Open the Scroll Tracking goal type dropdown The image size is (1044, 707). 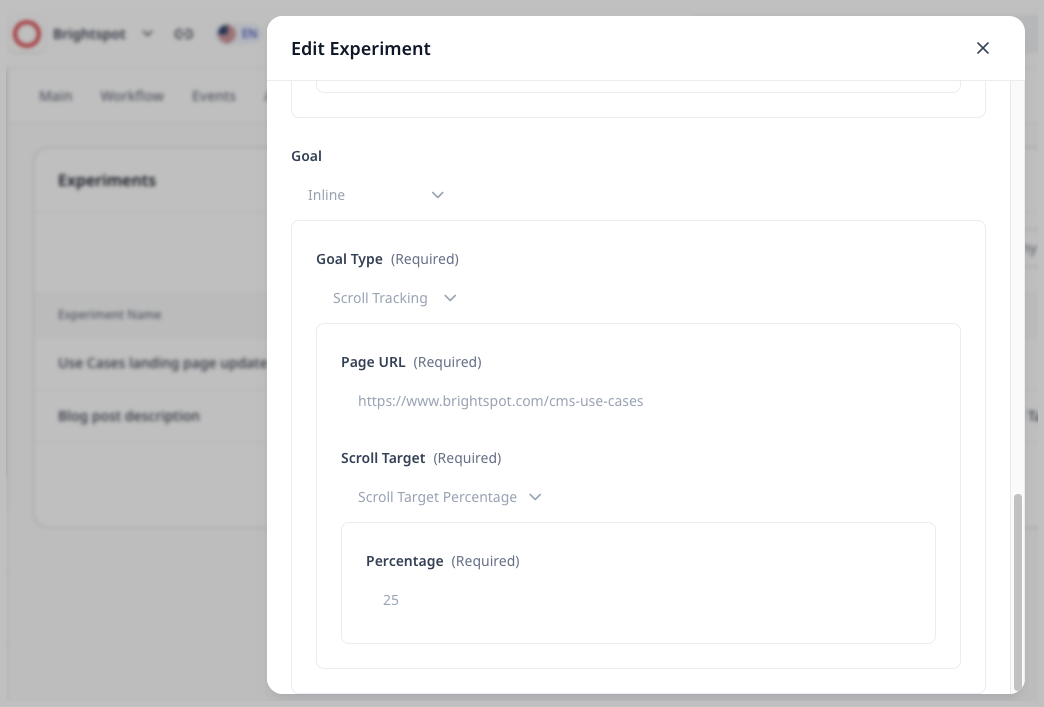point(395,298)
